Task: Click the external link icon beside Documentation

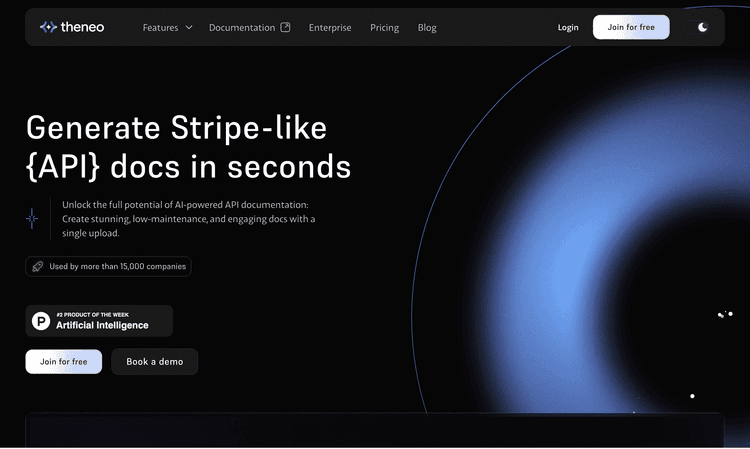Action: click(x=286, y=27)
